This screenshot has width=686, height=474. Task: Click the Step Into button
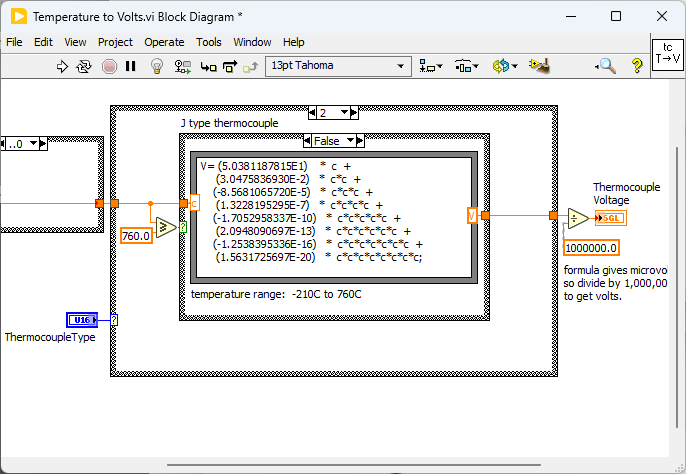point(208,67)
